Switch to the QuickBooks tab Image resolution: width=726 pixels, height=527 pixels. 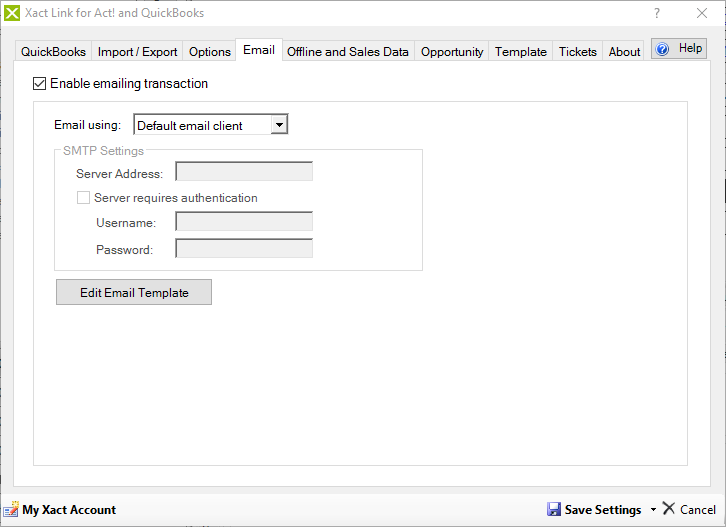click(53, 51)
